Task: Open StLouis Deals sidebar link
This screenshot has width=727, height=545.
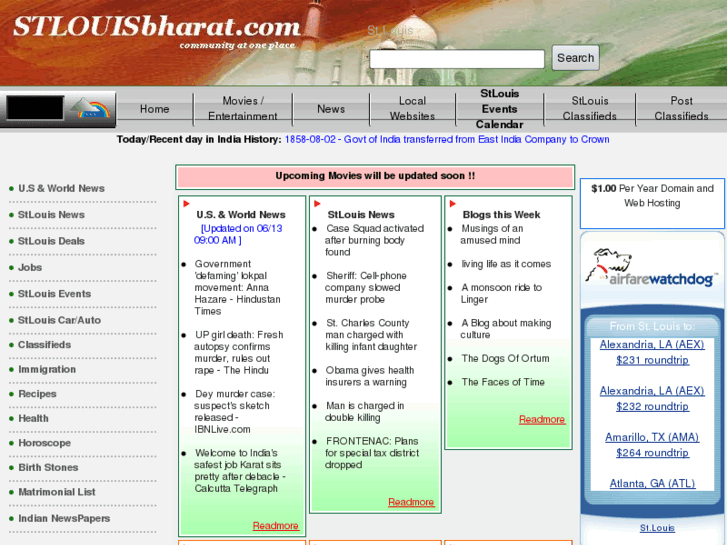Action: [x=51, y=241]
